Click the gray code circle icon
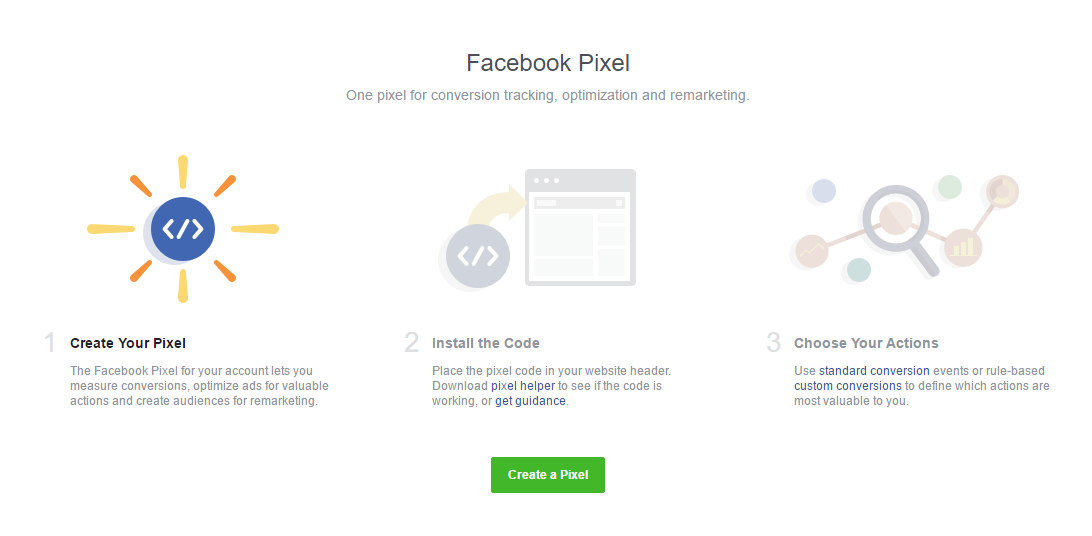 (x=477, y=256)
